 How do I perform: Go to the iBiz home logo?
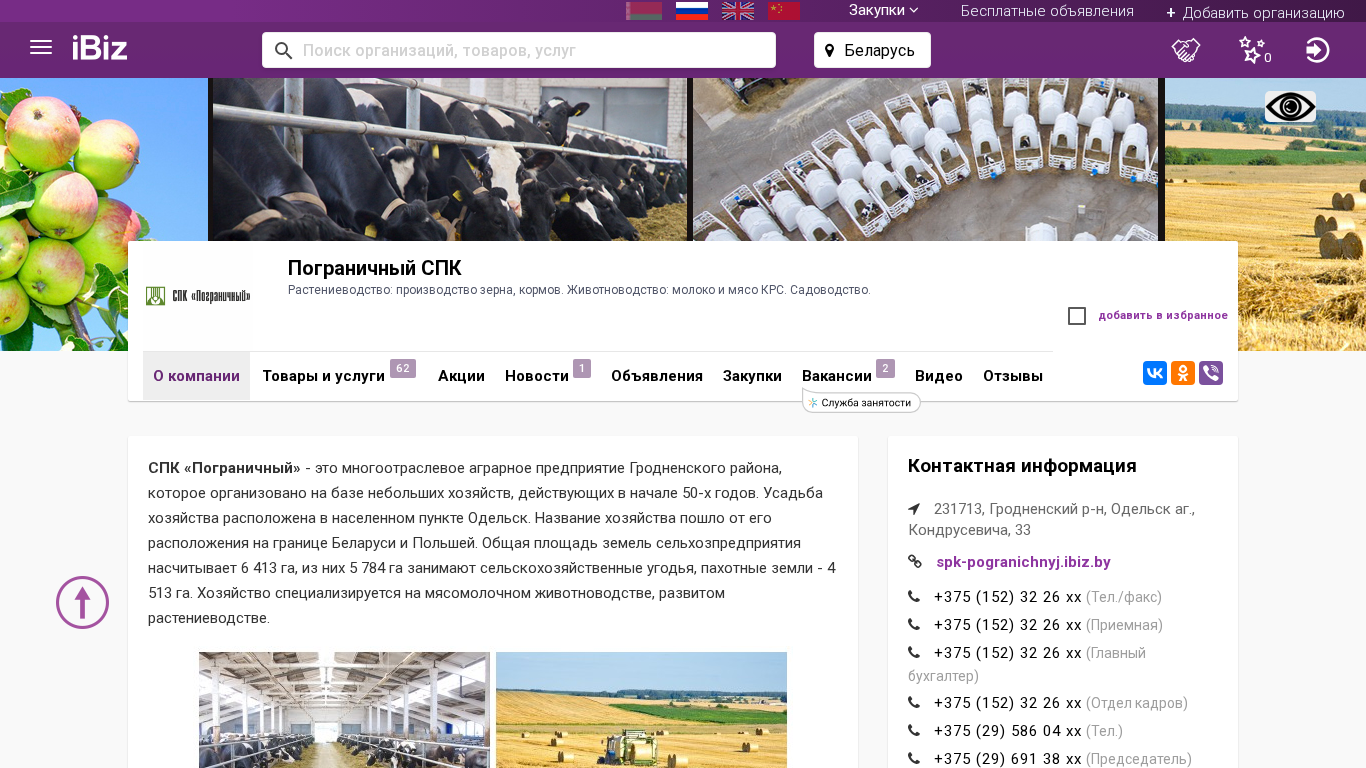point(100,48)
